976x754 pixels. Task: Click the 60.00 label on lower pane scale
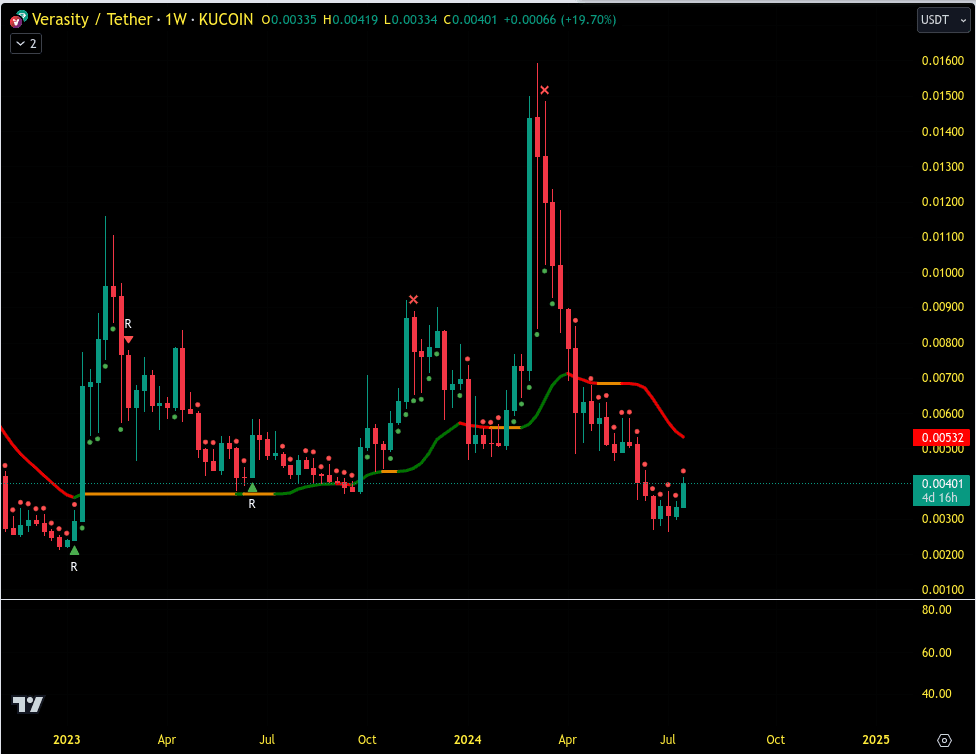[x=936, y=653]
